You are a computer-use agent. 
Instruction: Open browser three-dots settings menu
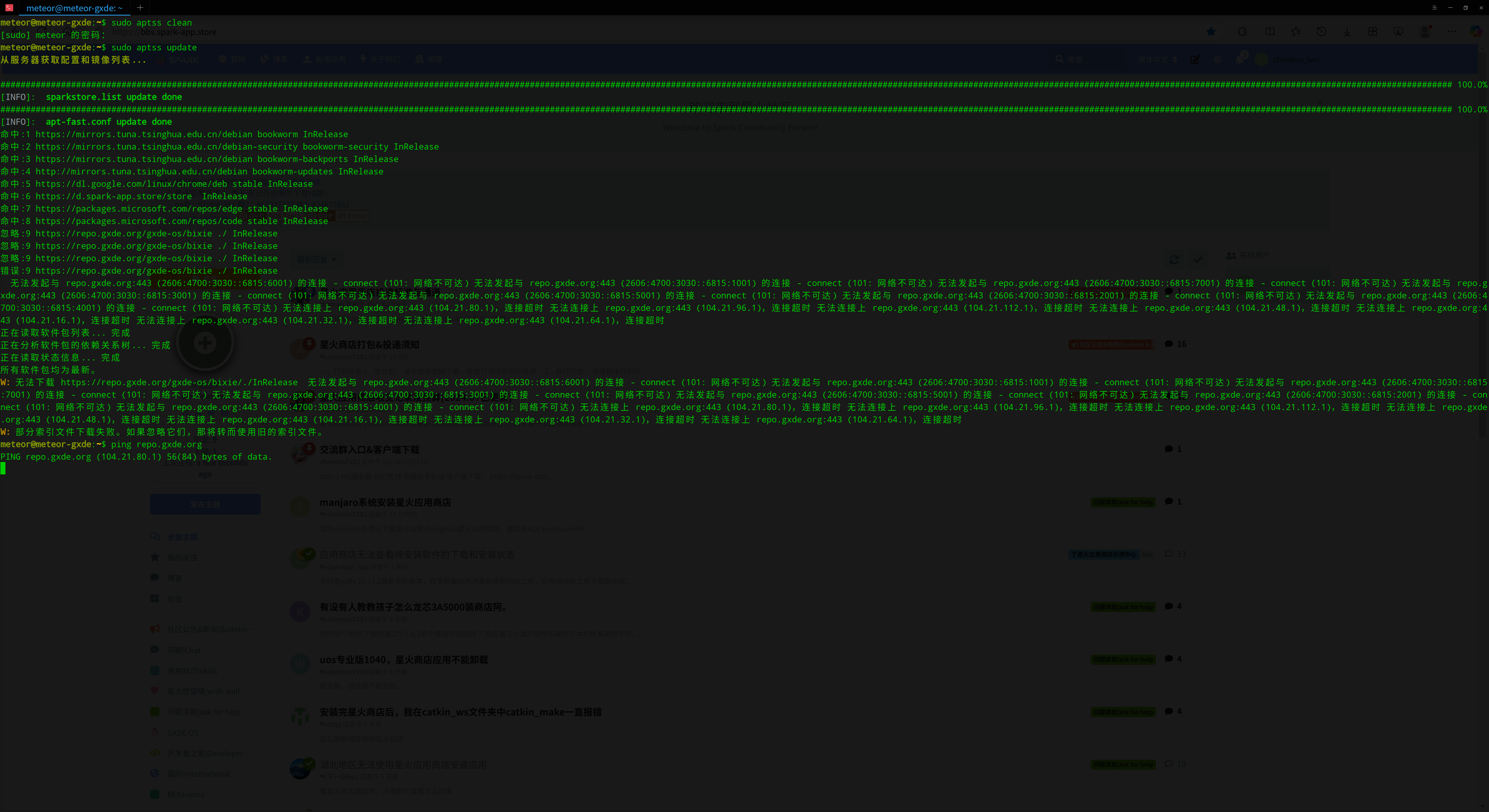pyautogui.click(x=1451, y=32)
